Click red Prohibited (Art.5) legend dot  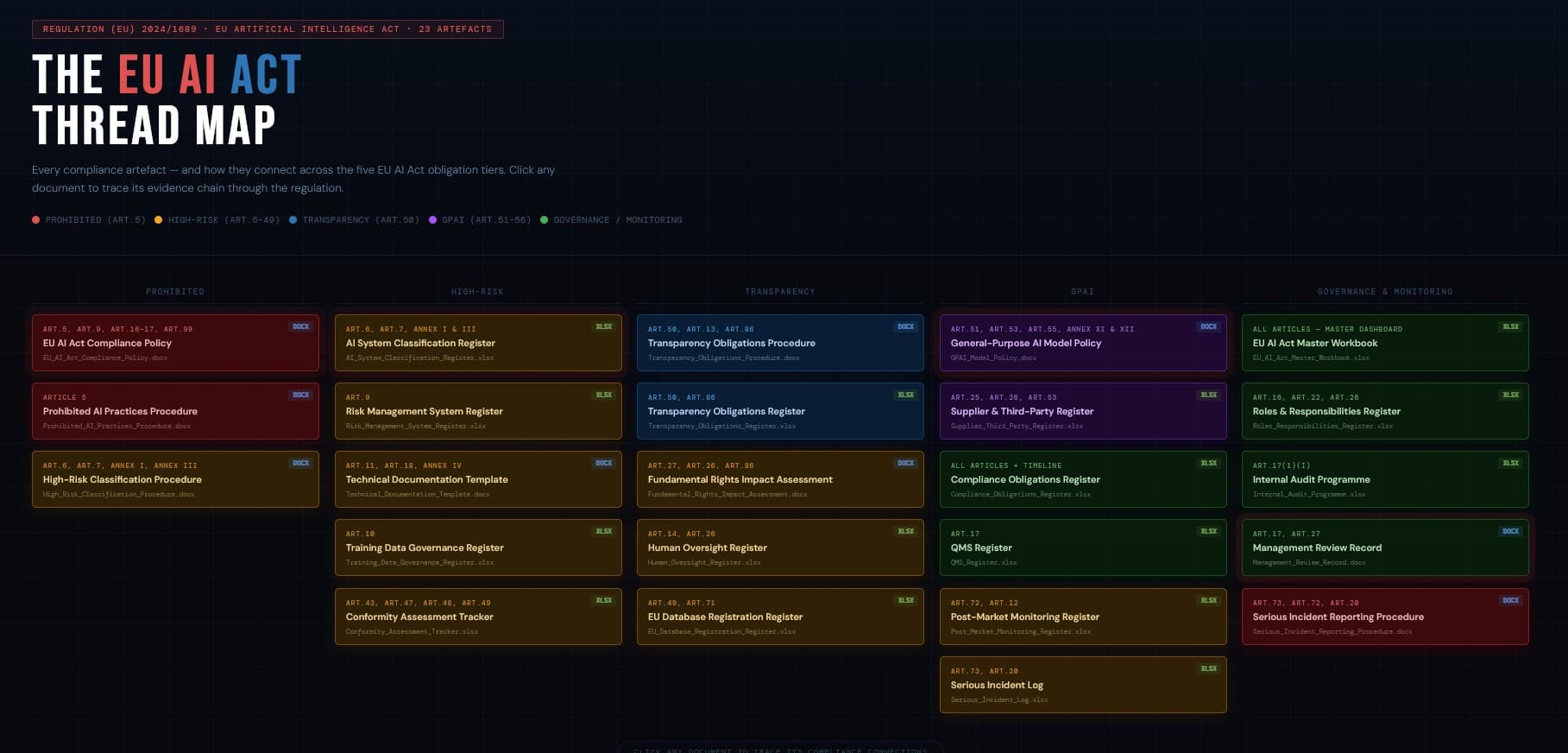(x=36, y=220)
